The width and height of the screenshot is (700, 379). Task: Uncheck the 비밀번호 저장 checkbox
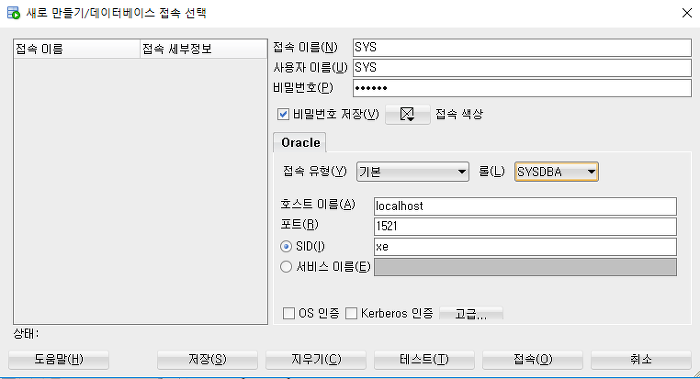[x=283, y=114]
